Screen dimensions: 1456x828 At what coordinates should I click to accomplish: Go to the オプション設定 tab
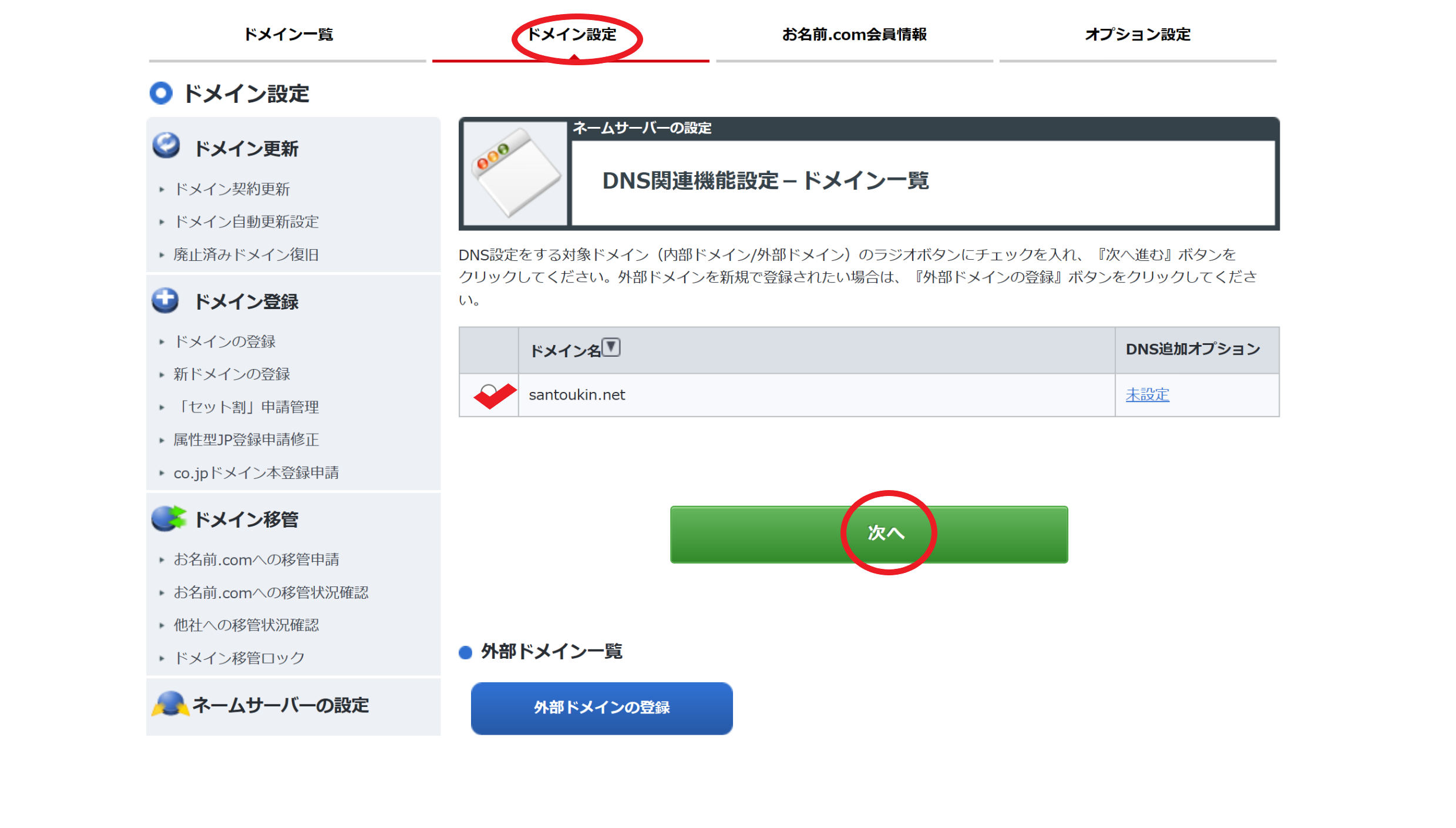[1137, 34]
